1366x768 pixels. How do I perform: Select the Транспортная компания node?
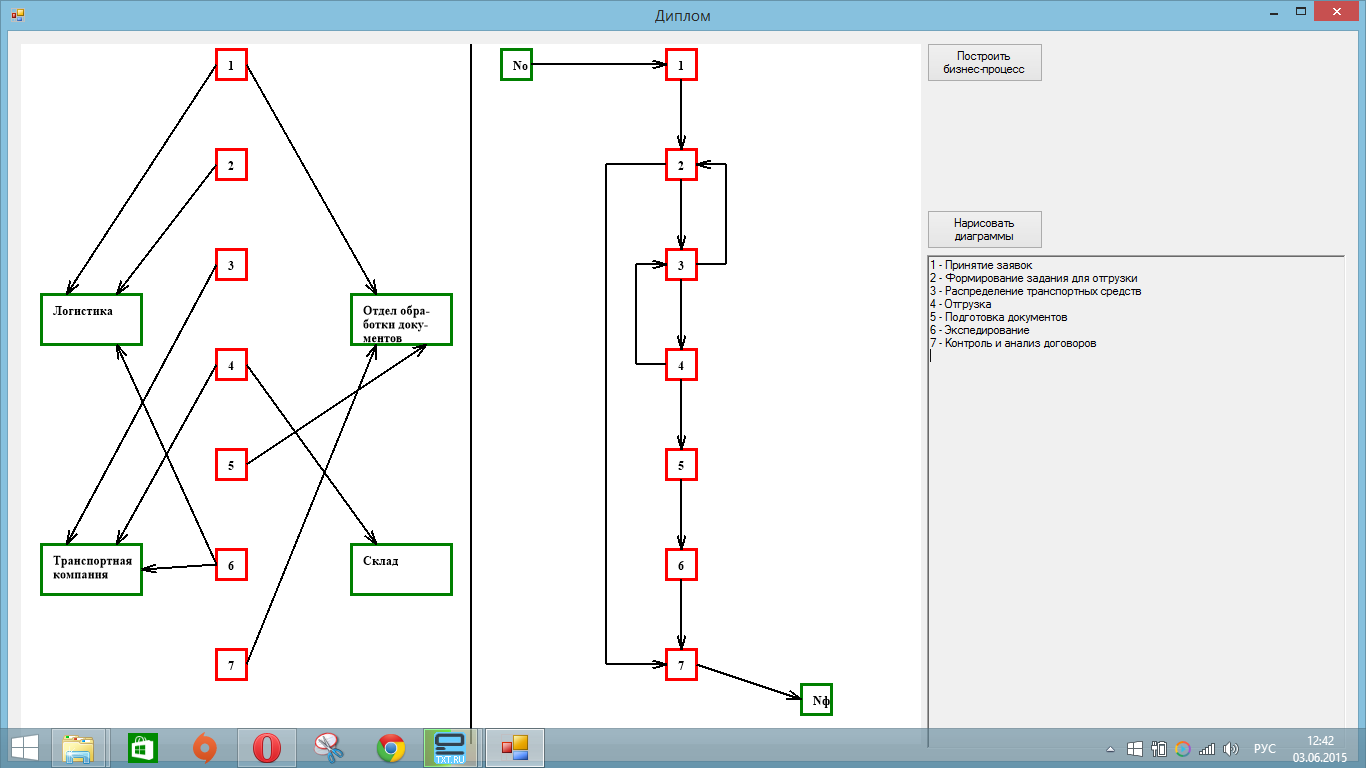(91, 569)
